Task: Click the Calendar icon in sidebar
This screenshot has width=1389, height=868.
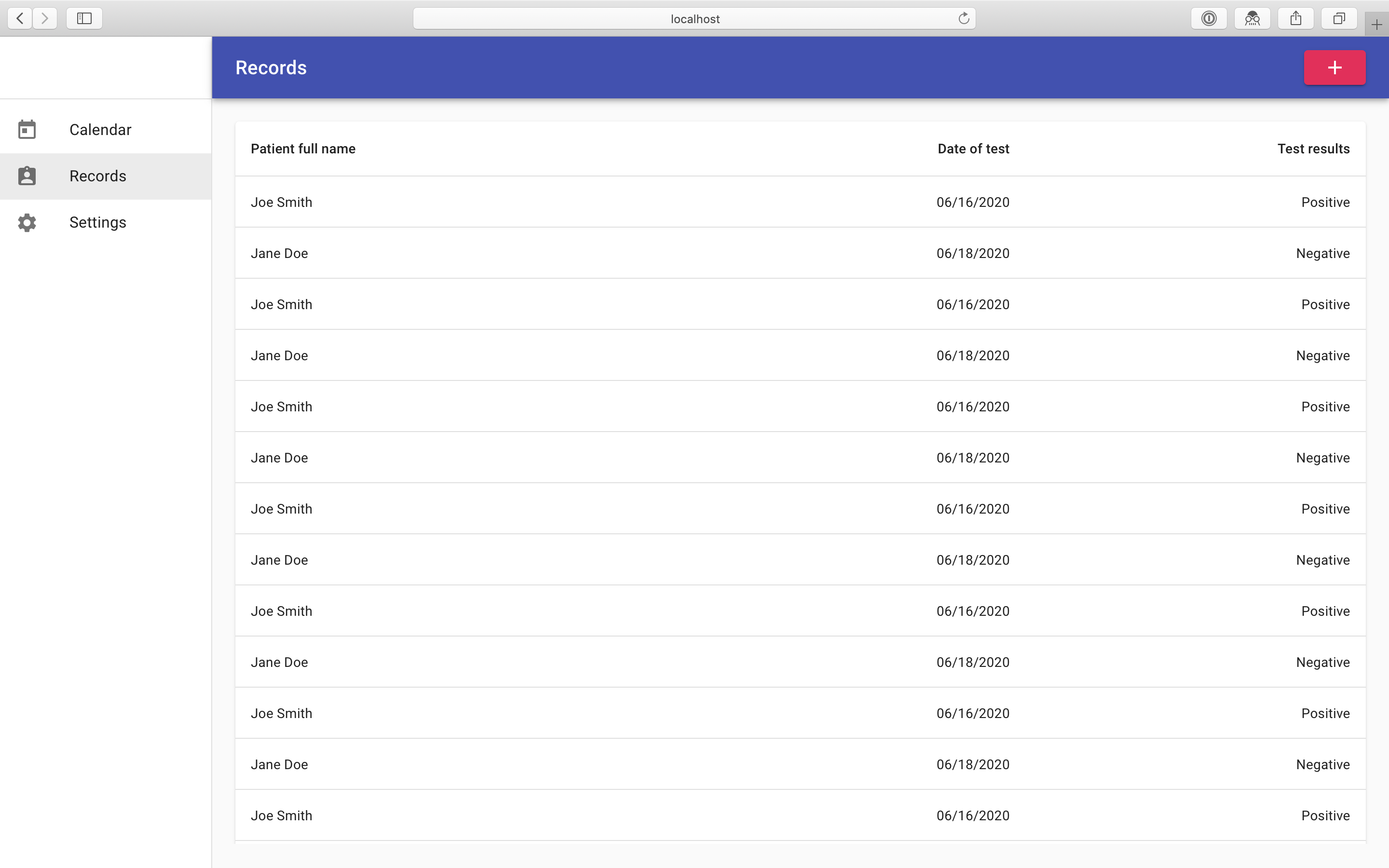Action: (x=27, y=130)
